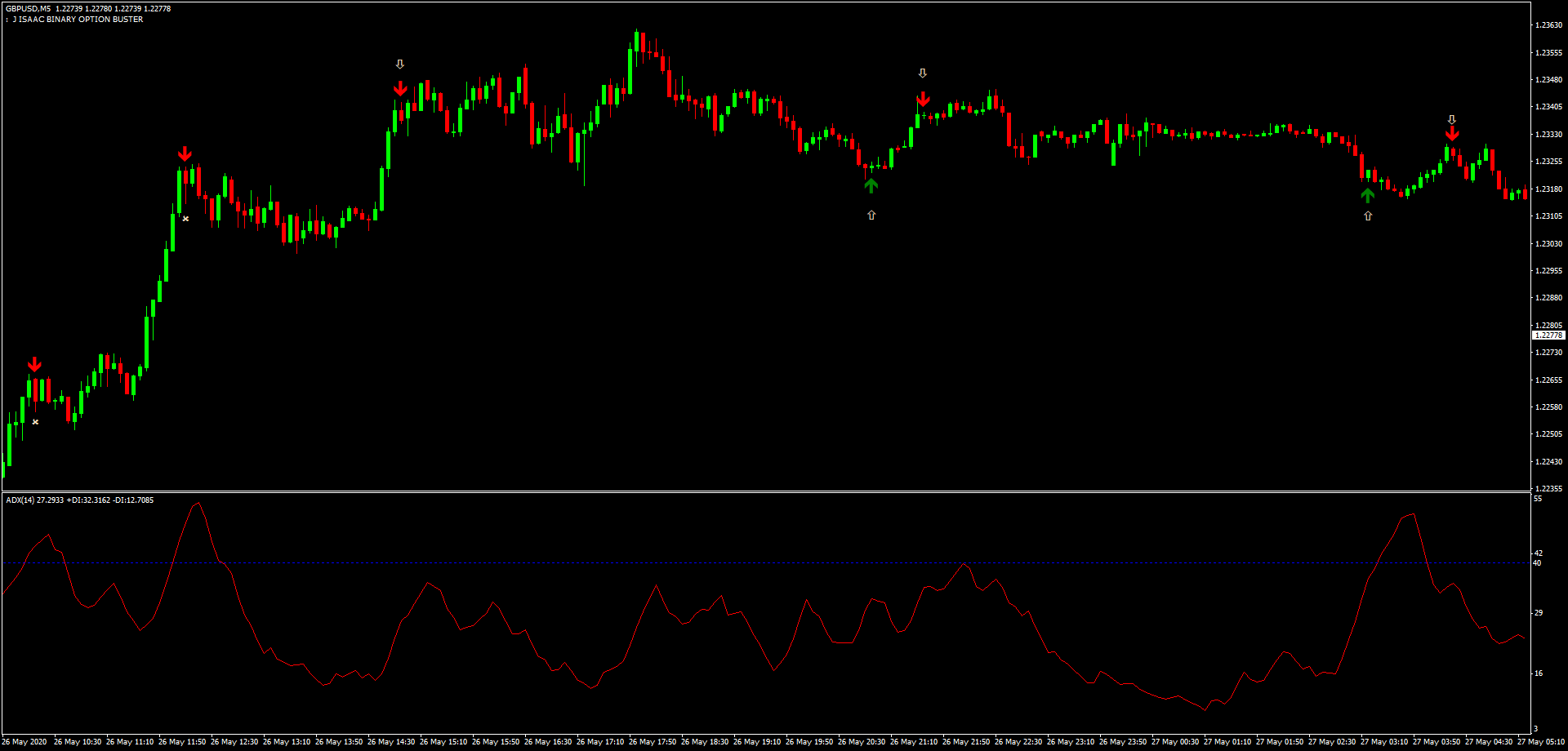This screenshot has width=1568, height=751.
Task: Select the J ISAAC BINARY OPTION BUSTER label
Action: point(78,20)
